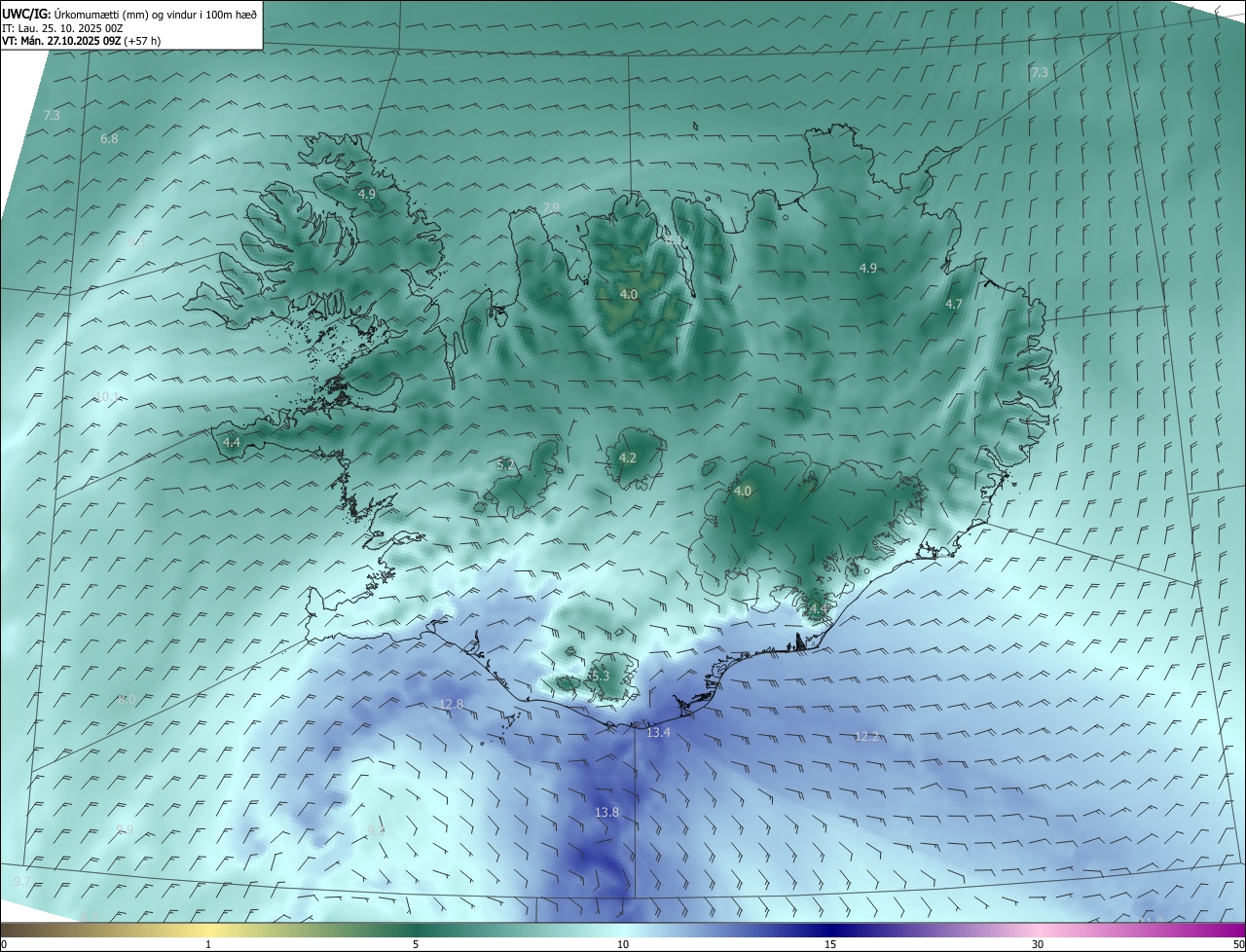
Task: Click the "VT: Mán. 27.10.2025 09Z (+57 h)" line
Action: pyautogui.click(x=81, y=41)
